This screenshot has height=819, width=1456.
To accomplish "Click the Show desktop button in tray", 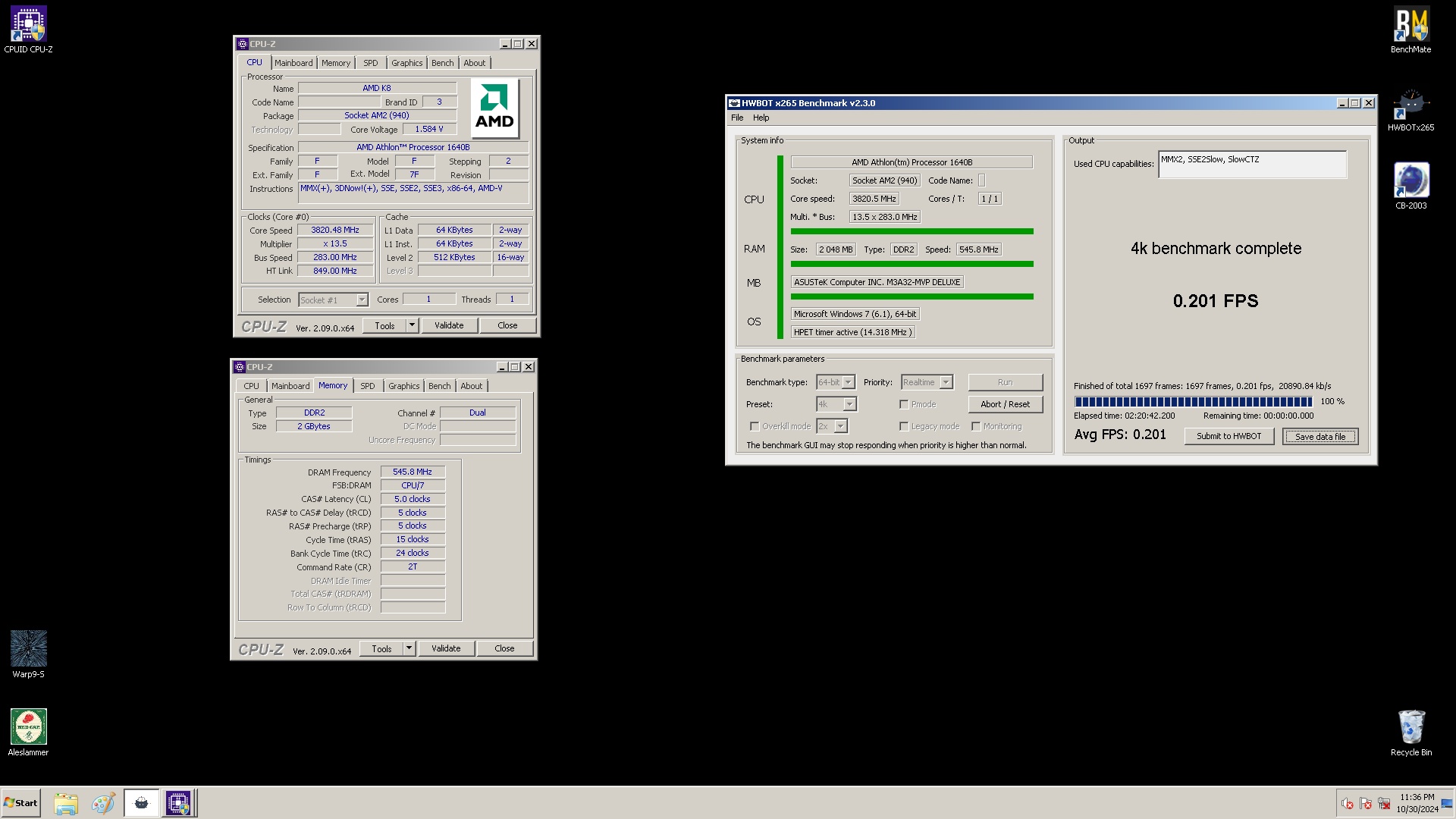I will point(1447,803).
